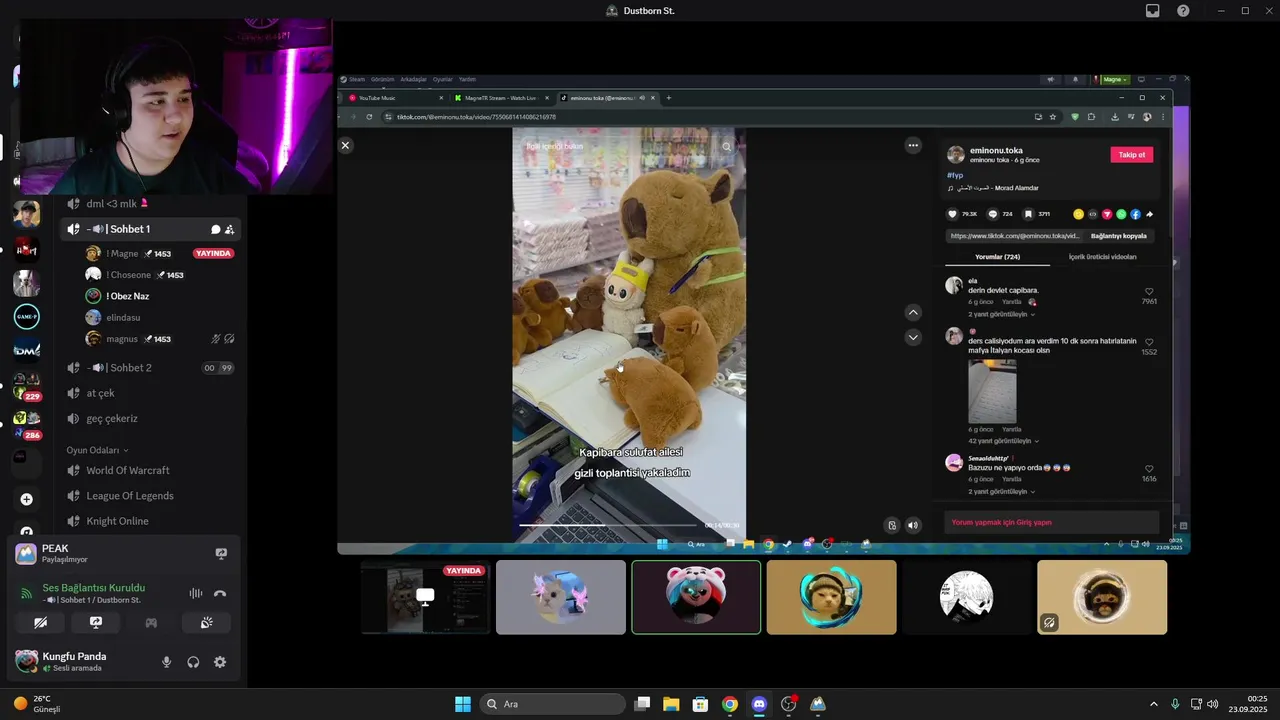Join the World Of Warcraft voice channel
1280x720 pixels.
tap(152, 470)
